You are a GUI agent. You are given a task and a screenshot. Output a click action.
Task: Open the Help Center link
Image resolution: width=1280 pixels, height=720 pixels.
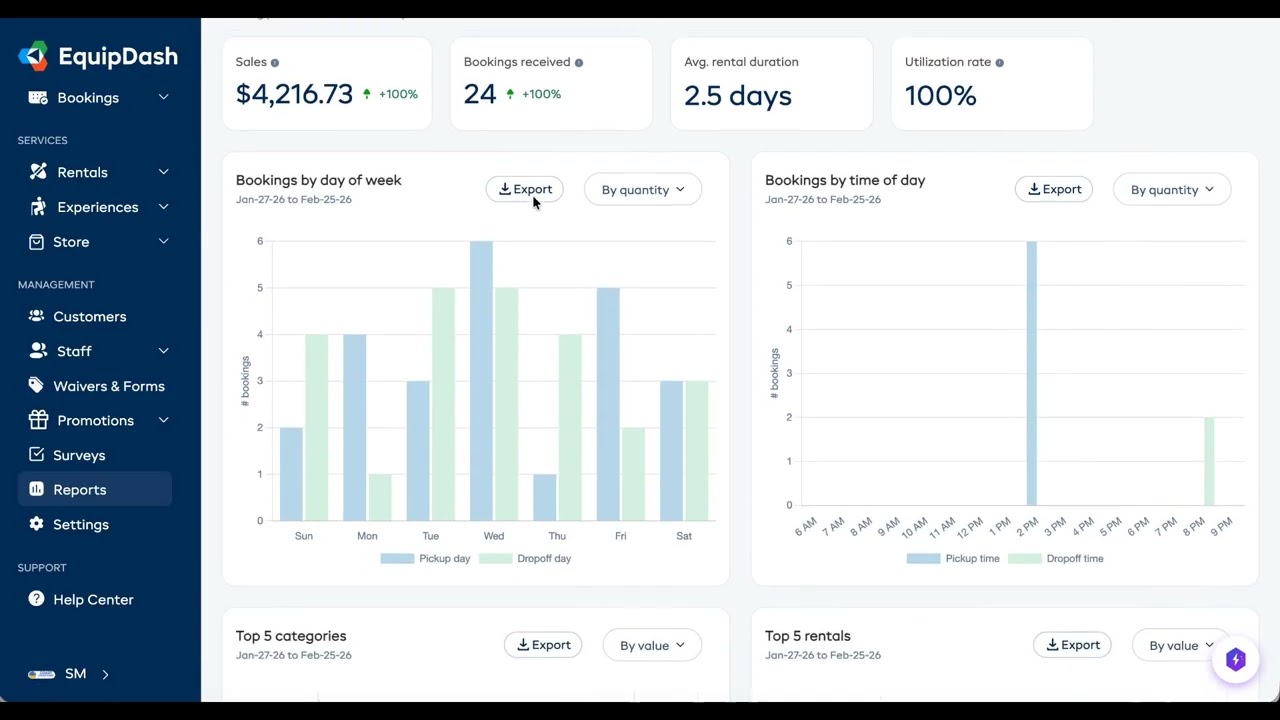click(93, 599)
